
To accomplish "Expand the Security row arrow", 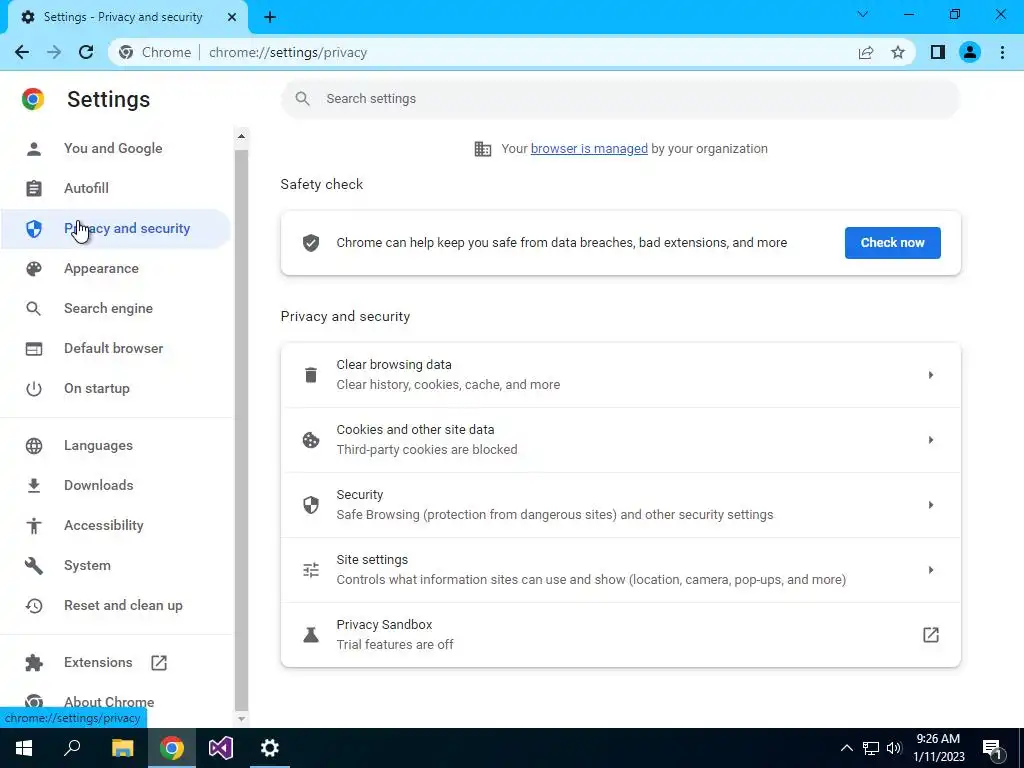I will pos(931,505).
